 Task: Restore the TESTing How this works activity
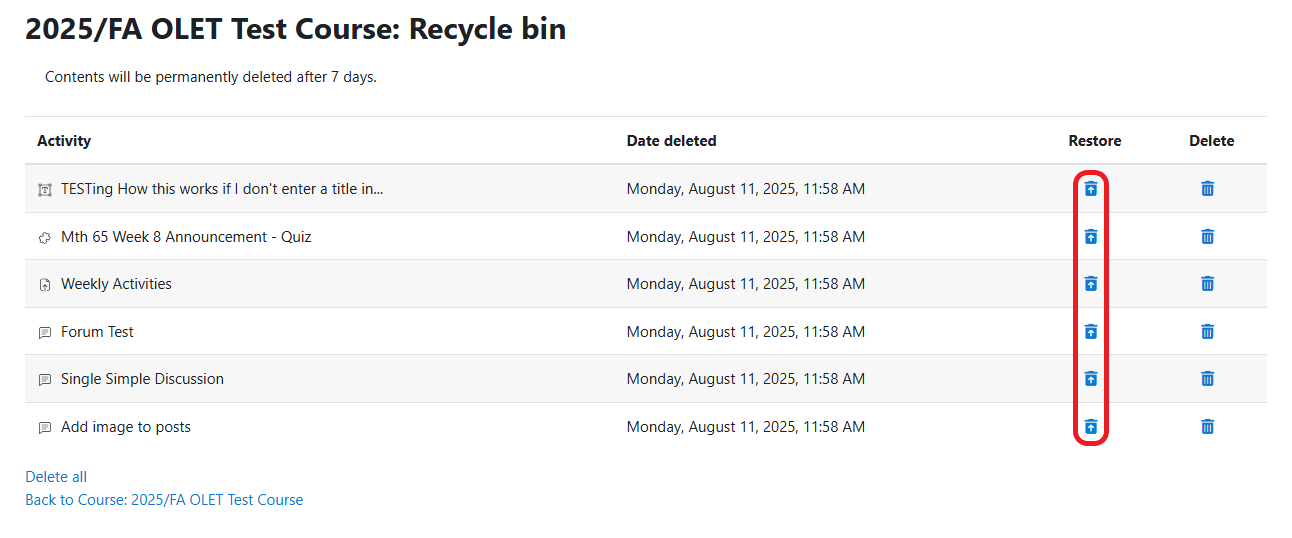coord(1091,188)
